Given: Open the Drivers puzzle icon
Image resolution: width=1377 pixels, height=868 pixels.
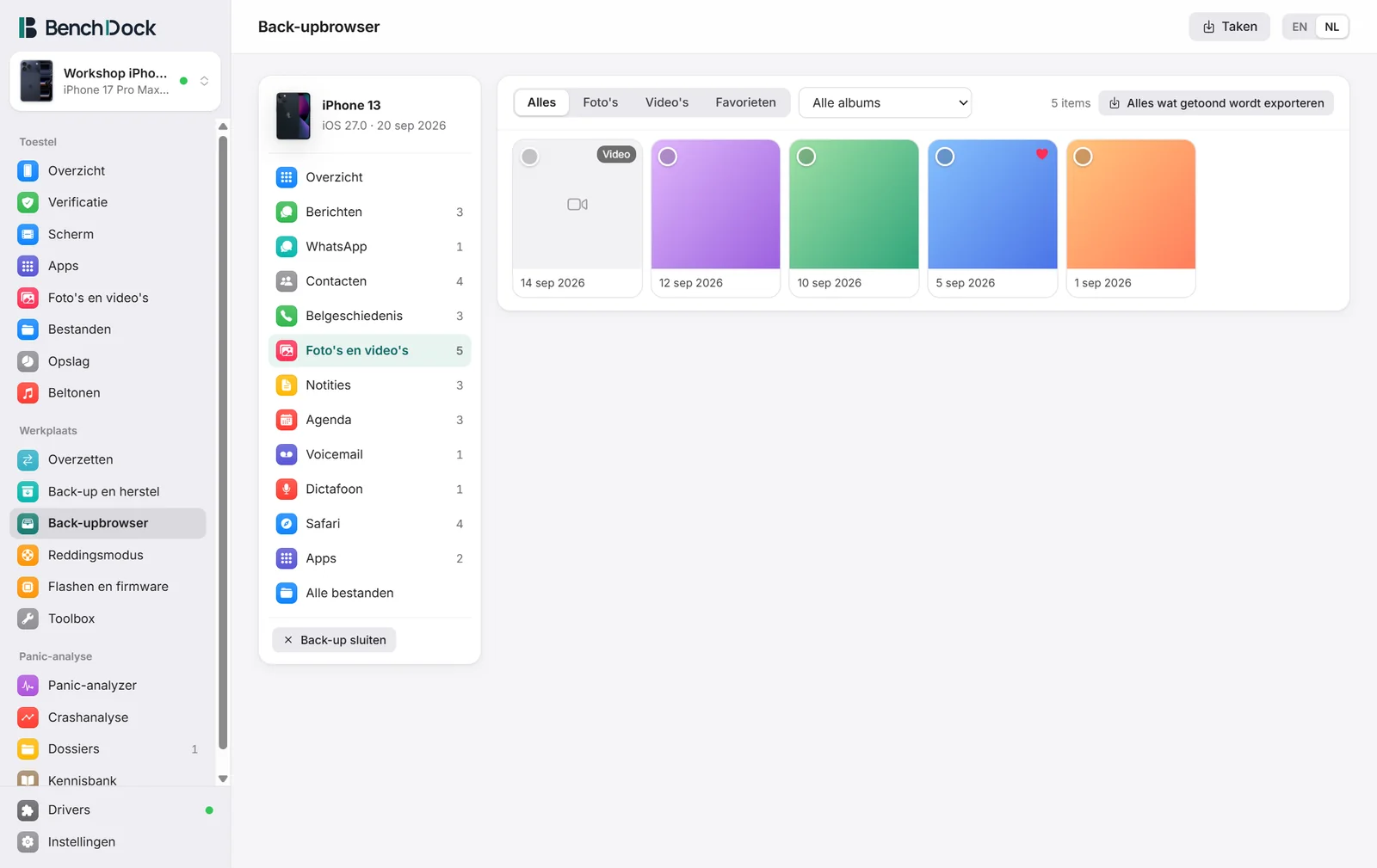Looking at the screenshot, I should pos(28,810).
